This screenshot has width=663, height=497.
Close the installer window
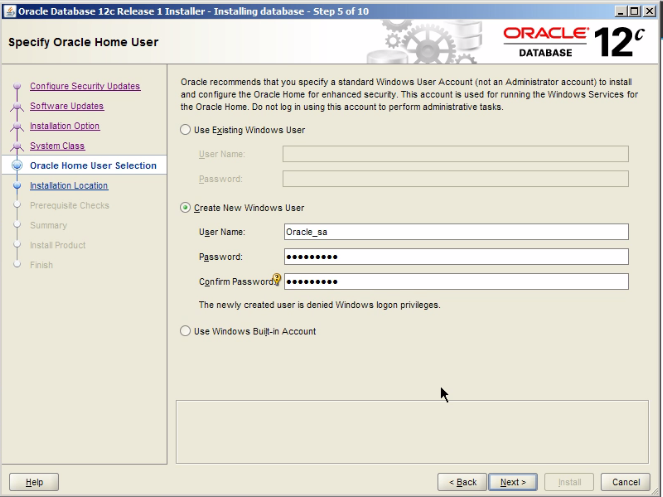tap(649, 11)
